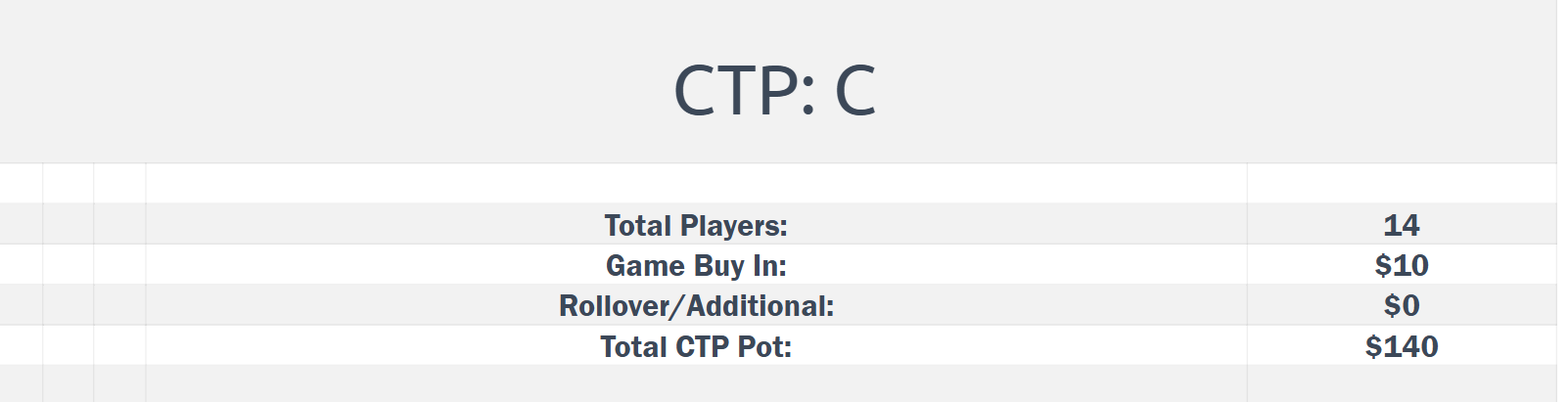Image resolution: width=1568 pixels, height=402 pixels.
Task: Select the blank cell below the $140 value
Action: pyautogui.click(x=1401, y=382)
